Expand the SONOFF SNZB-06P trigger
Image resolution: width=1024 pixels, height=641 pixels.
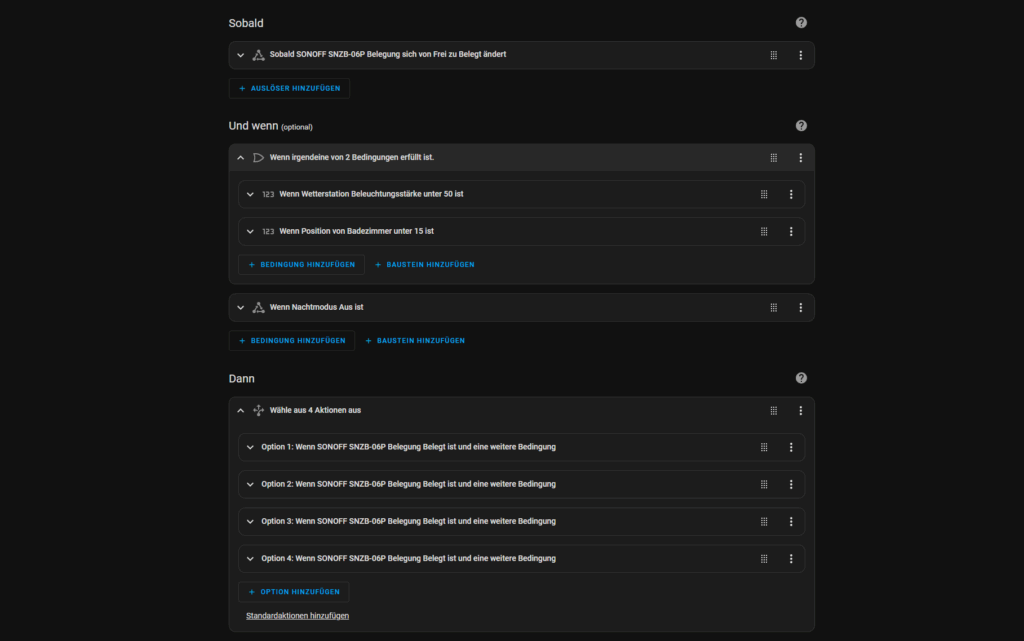(240, 55)
